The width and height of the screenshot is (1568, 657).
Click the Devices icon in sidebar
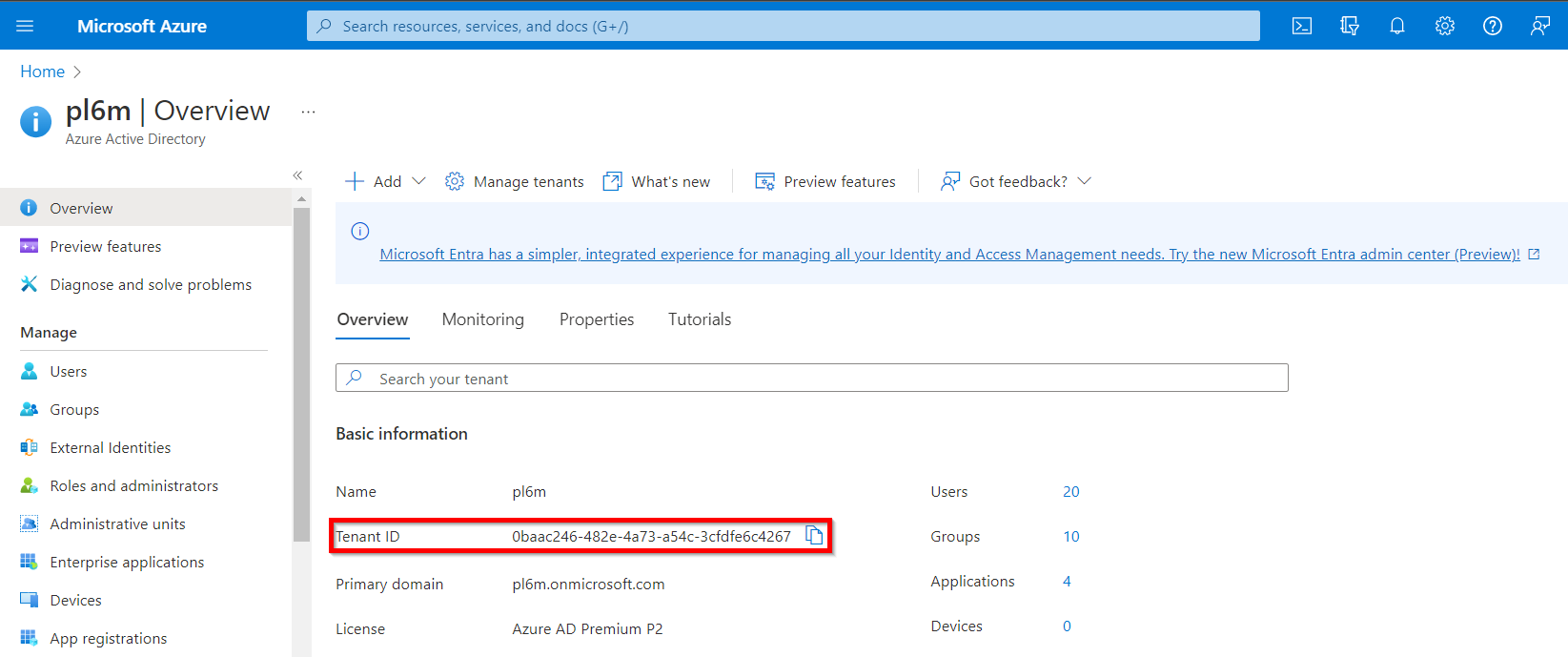30,600
